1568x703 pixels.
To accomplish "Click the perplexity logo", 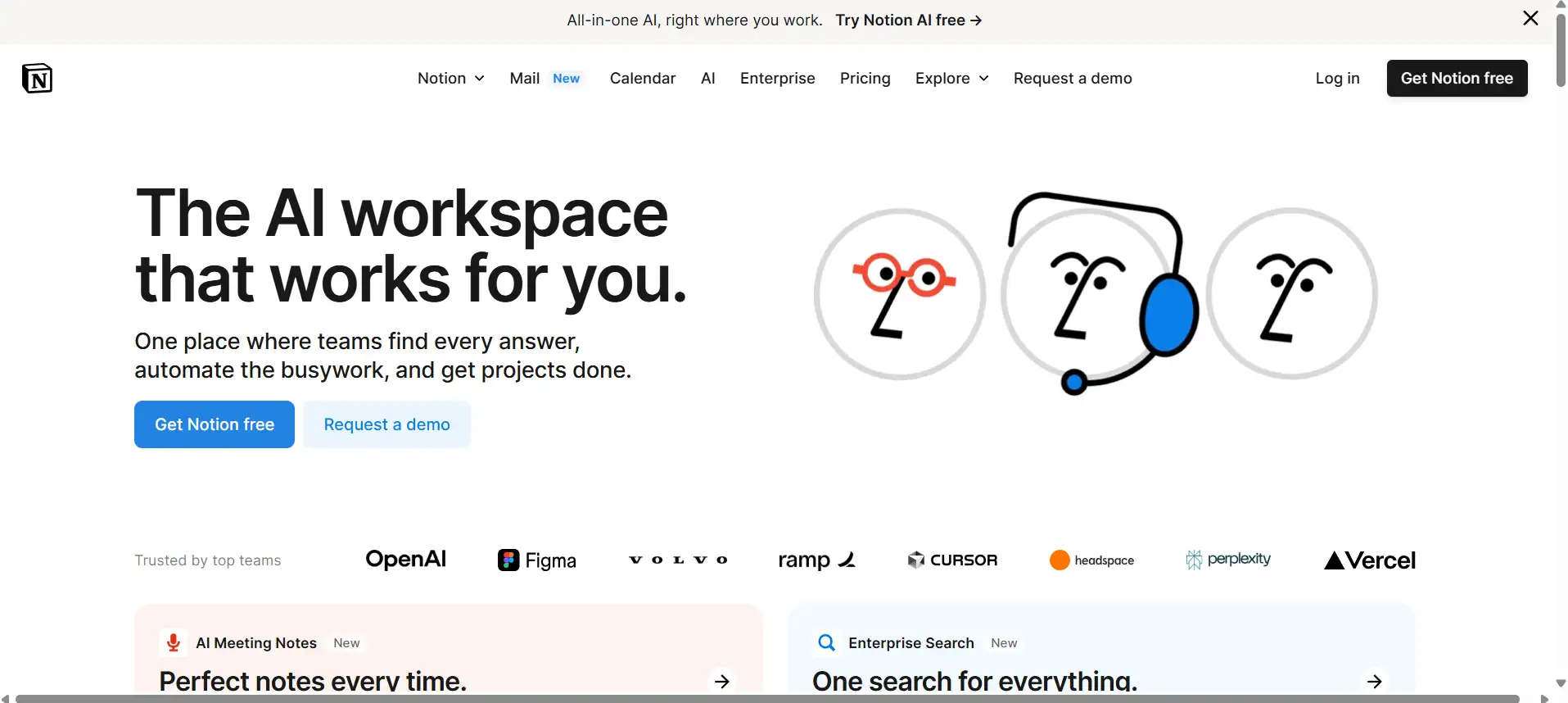I will coord(1228,560).
